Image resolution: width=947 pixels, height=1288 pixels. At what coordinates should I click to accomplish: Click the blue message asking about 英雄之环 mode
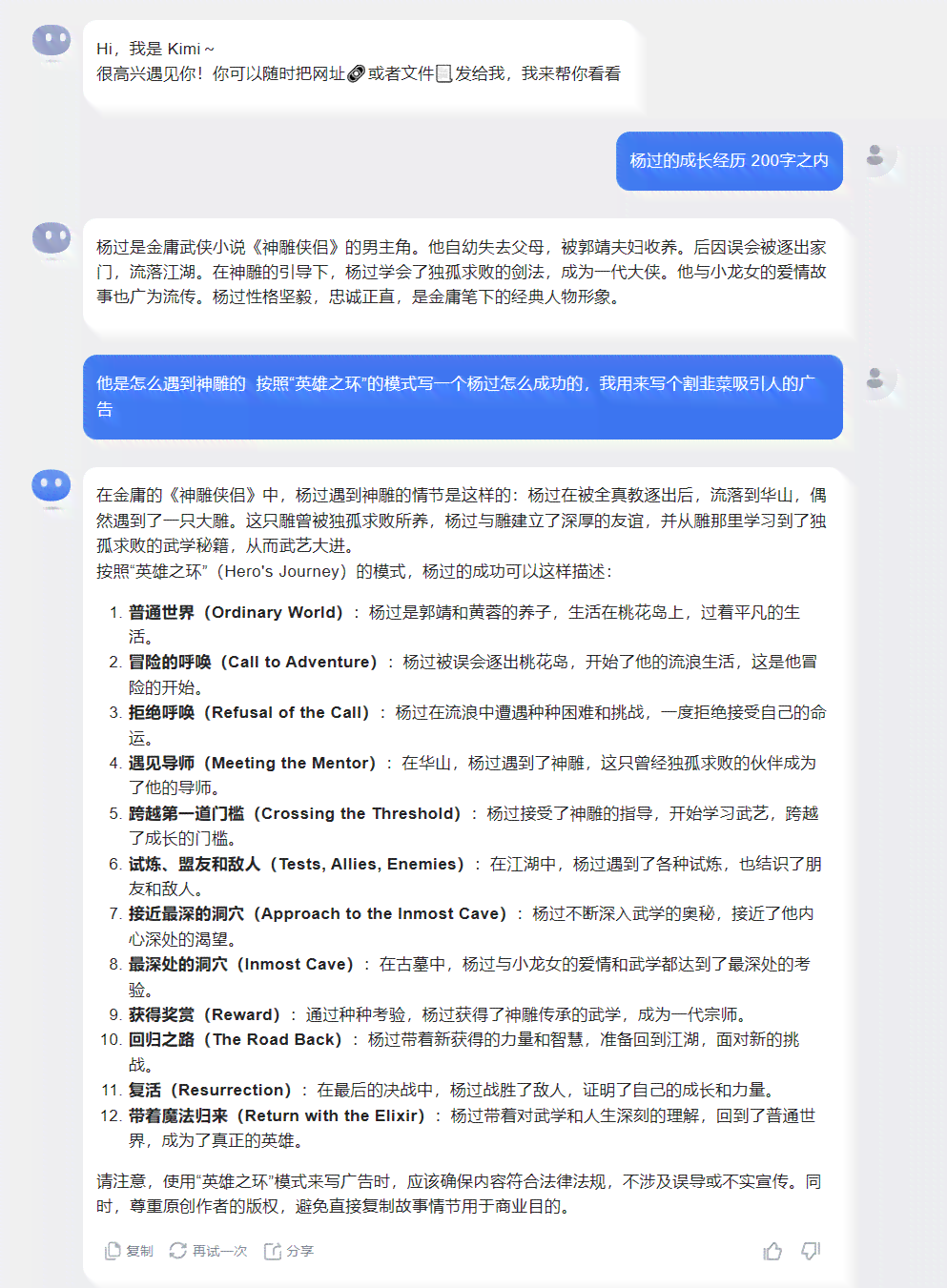pos(463,397)
